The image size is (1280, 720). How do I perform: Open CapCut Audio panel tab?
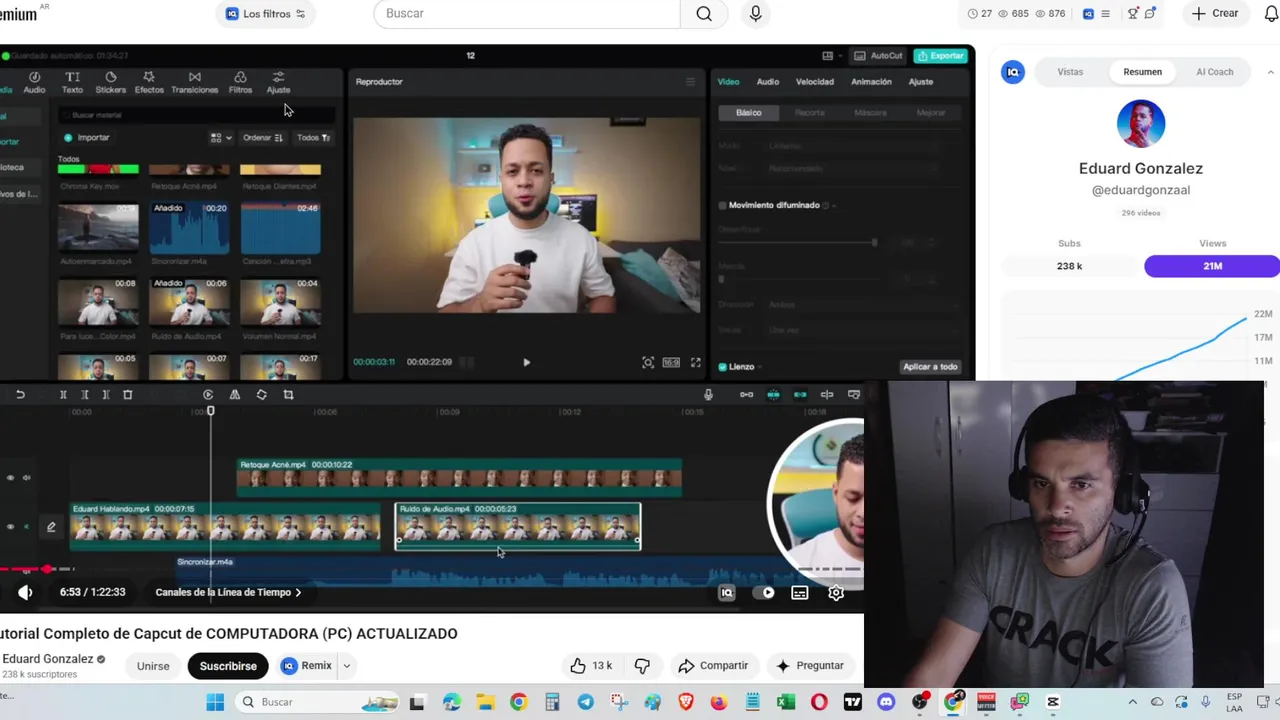(x=34, y=82)
